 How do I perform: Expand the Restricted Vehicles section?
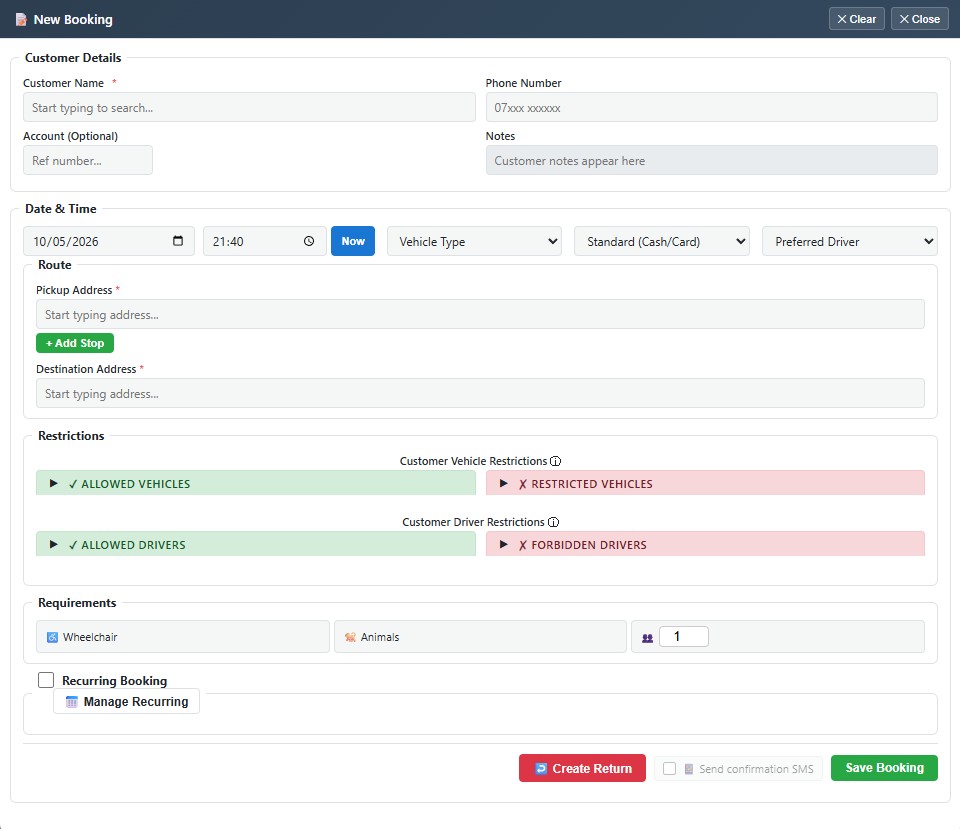coord(705,483)
